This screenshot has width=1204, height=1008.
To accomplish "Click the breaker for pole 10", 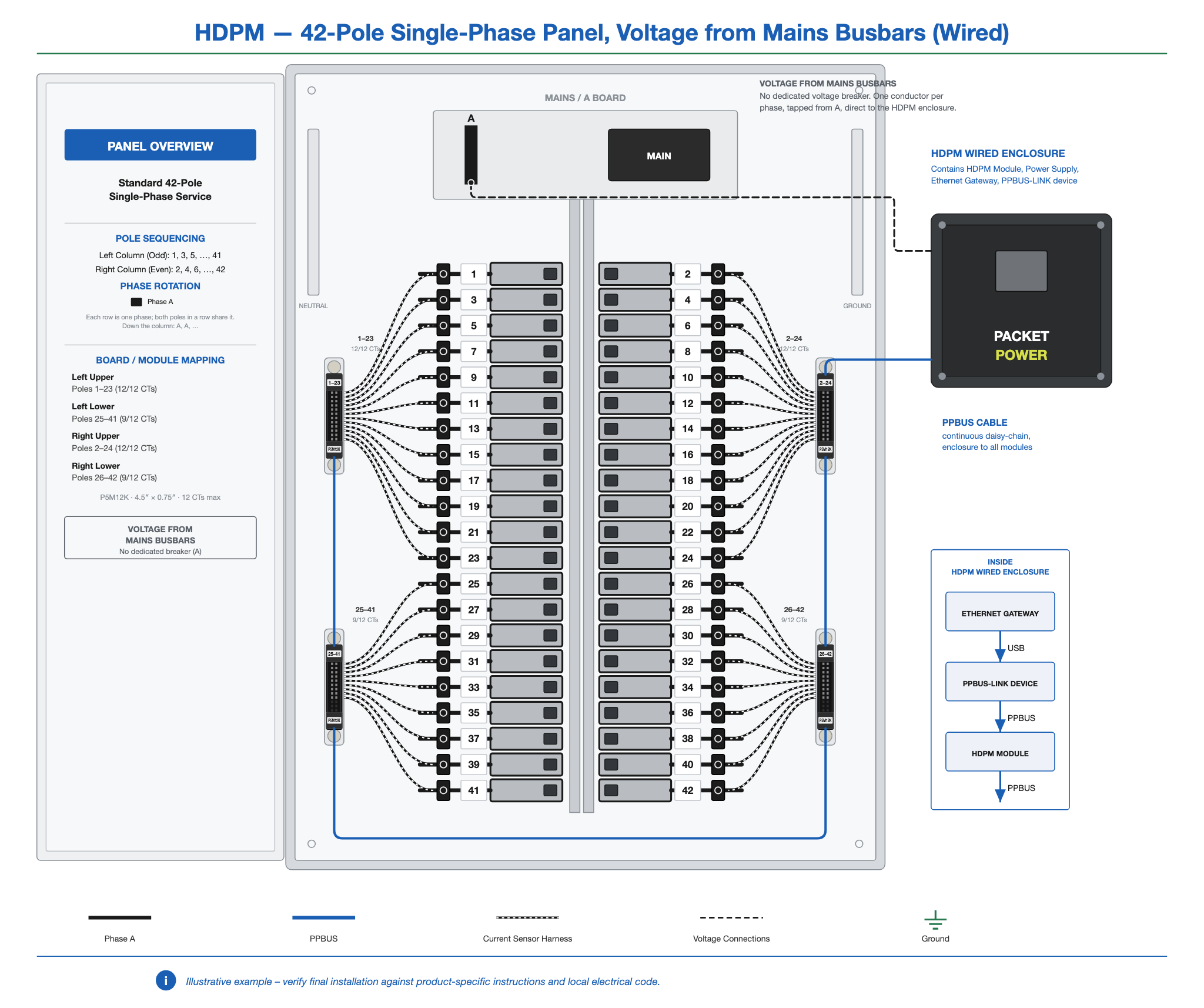I will coord(635,378).
